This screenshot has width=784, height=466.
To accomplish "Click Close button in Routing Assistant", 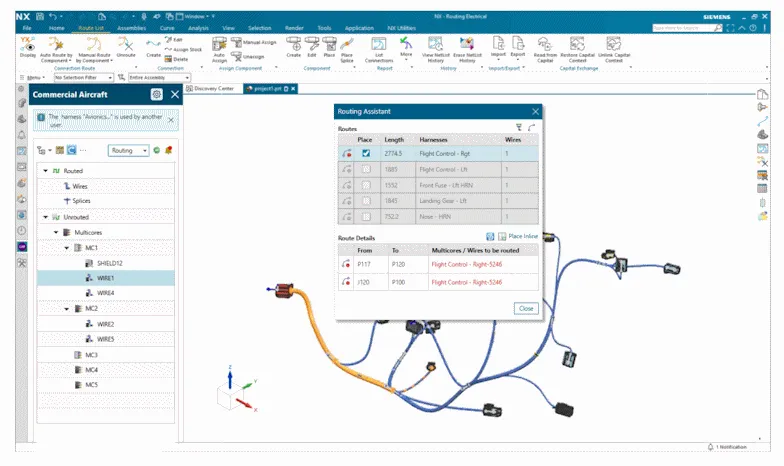I will [x=526, y=308].
